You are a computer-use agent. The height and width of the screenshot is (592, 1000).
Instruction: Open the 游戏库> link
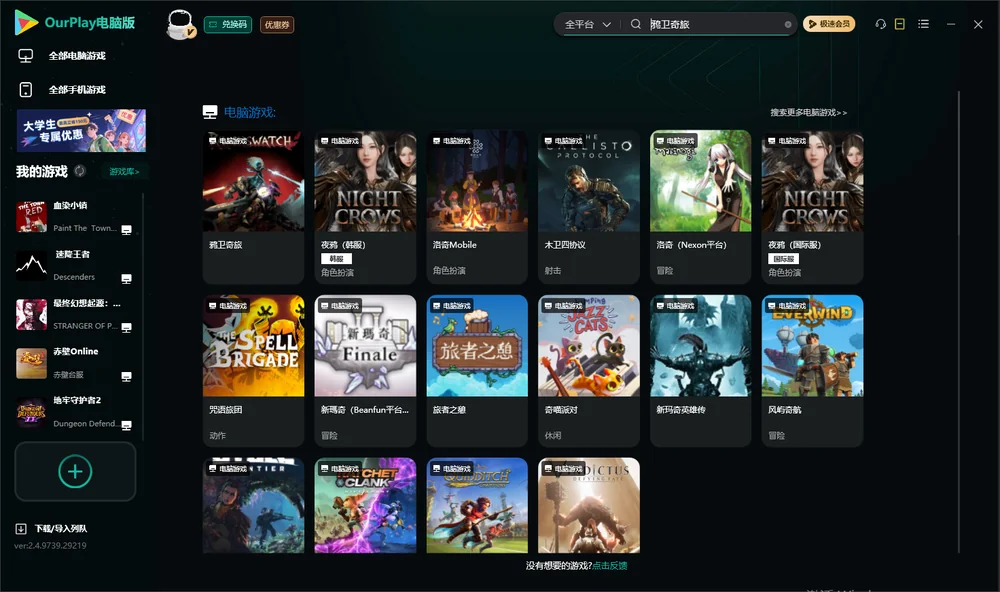(124, 172)
